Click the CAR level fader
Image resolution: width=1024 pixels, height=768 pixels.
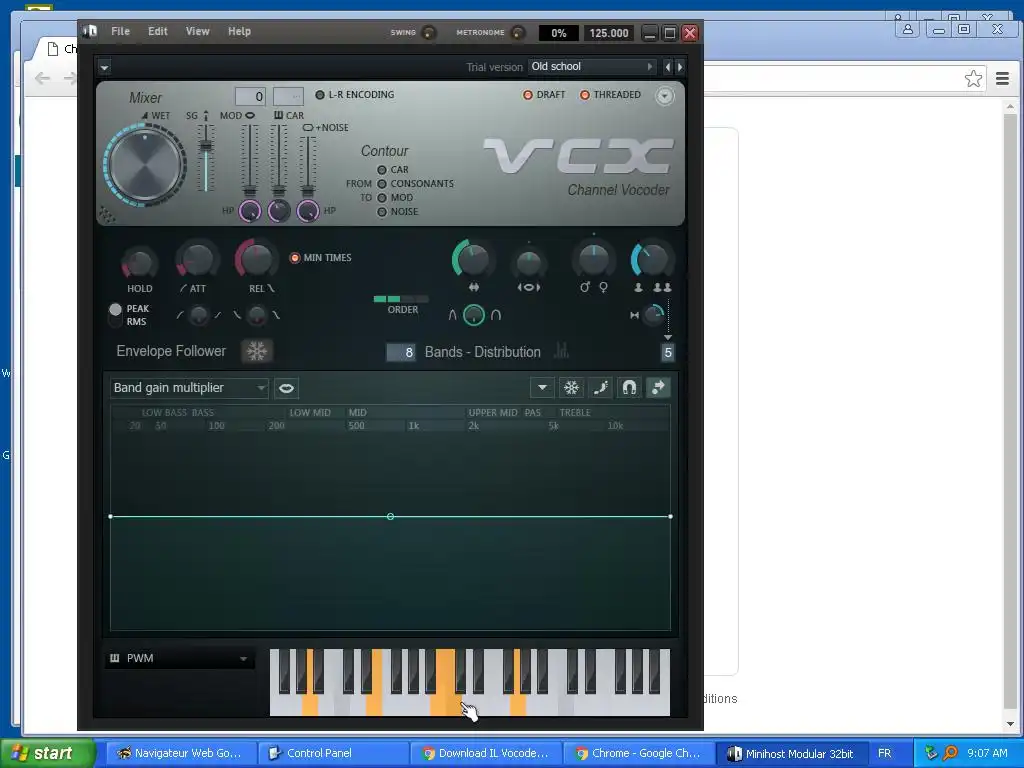point(279,191)
